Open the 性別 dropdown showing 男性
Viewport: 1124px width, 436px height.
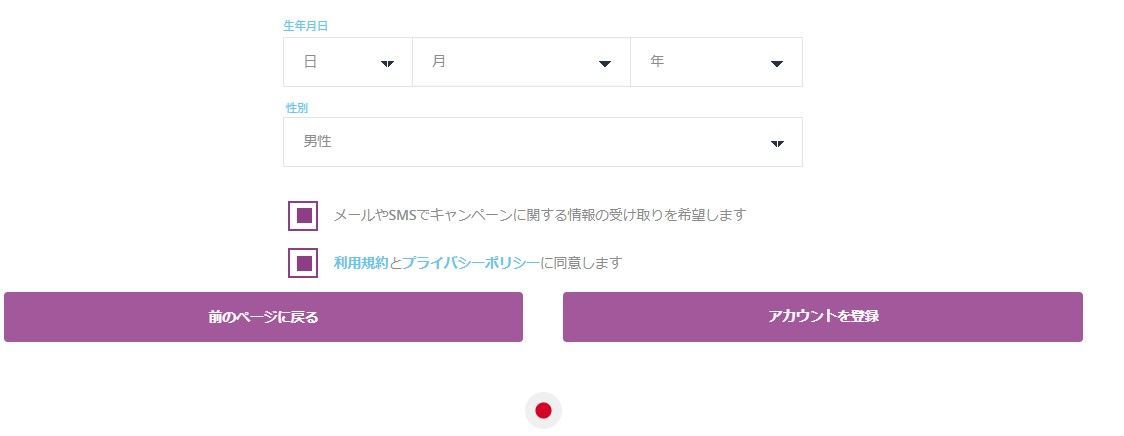(x=543, y=142)
